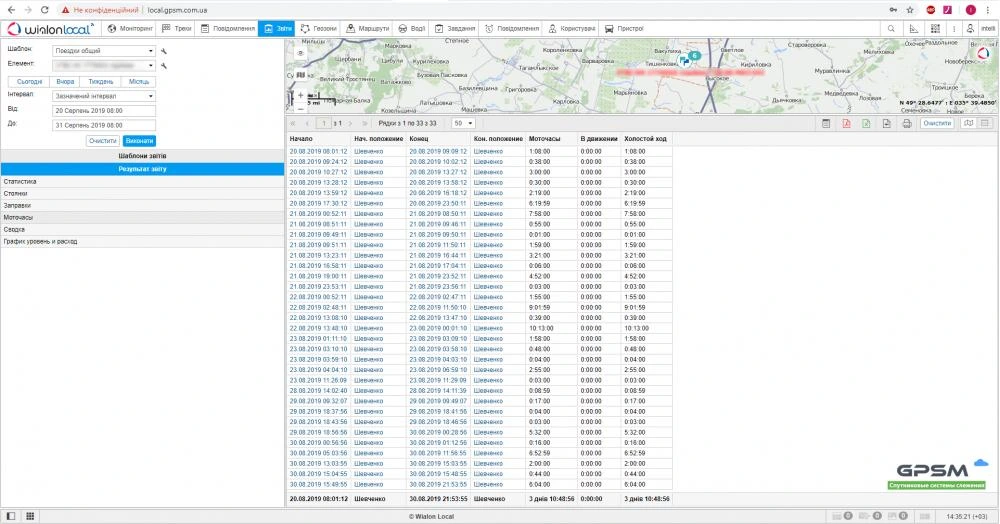Open the Шаблон dropdown
The image size is (1000, 524).
(x=105, y=49)
